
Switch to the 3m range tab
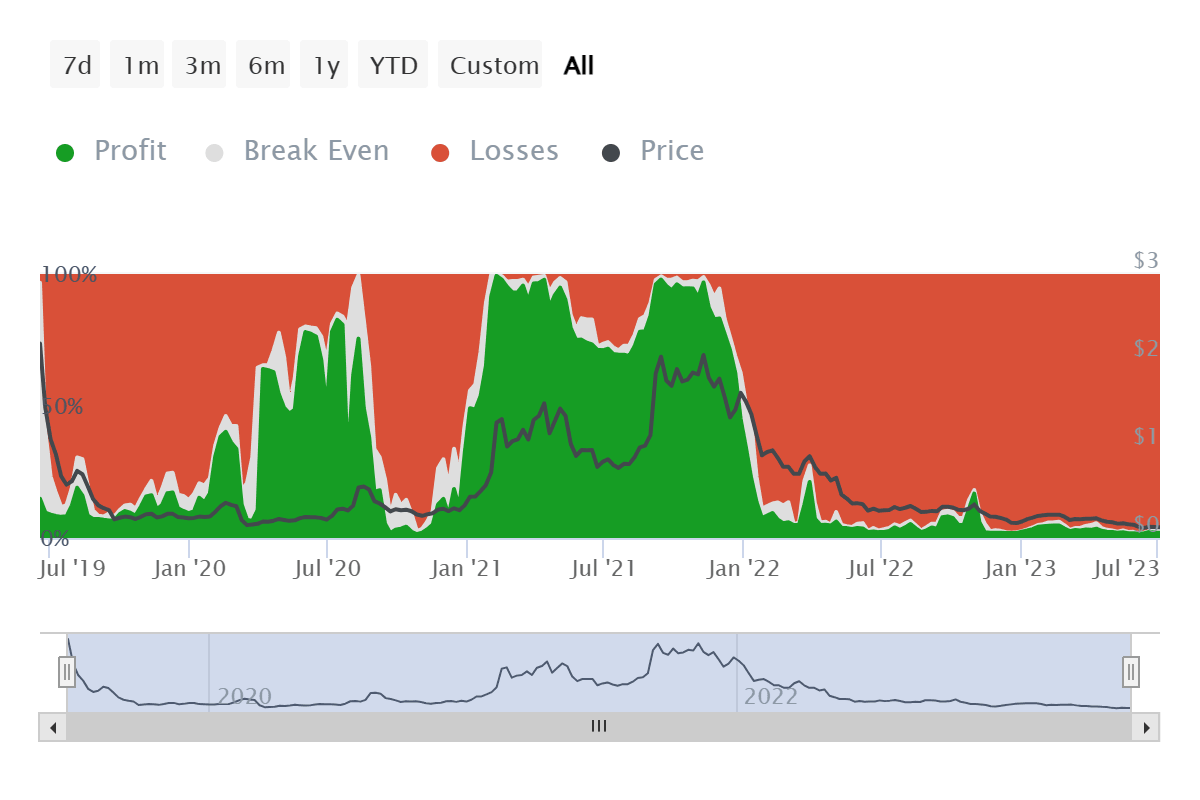(x=199, y=64)
